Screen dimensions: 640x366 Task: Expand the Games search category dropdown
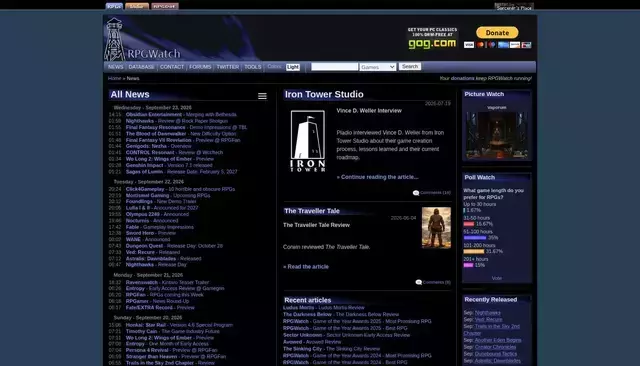click(x=378, y=67)
